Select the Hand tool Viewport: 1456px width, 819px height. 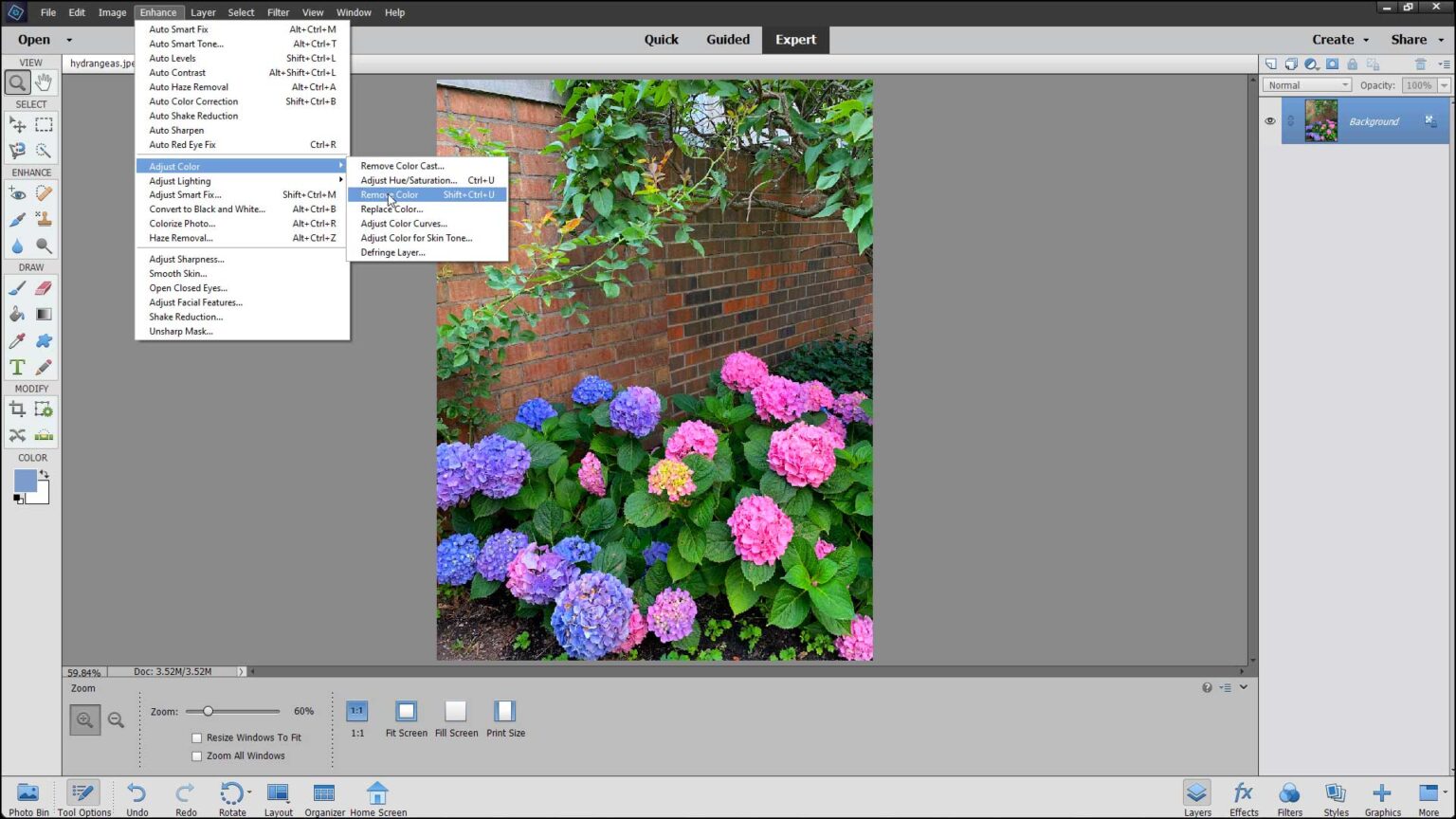44,82
